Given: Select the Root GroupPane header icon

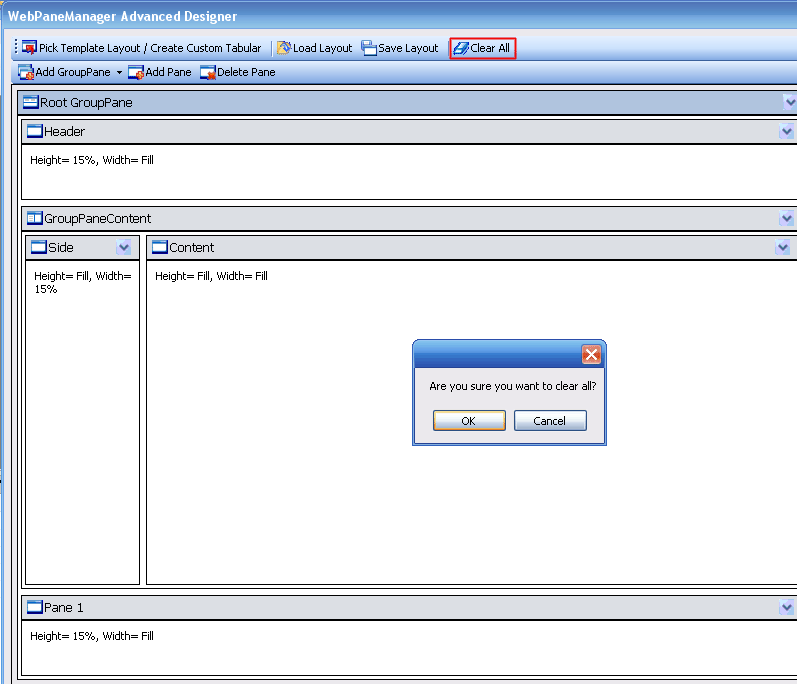Looking at the screenshot, I should pyautogui.click(x=31, y=102).
